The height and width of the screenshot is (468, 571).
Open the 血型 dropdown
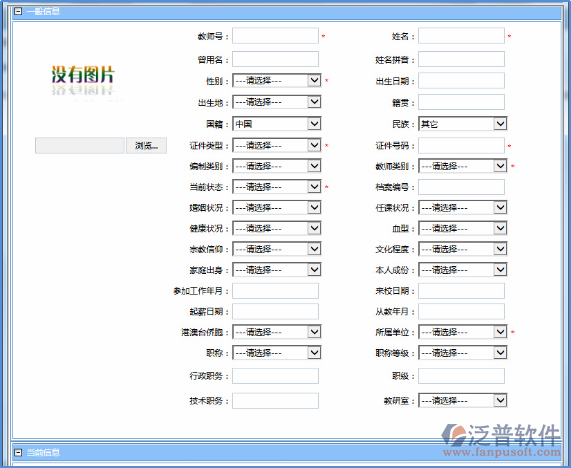(x=462, y=228)
